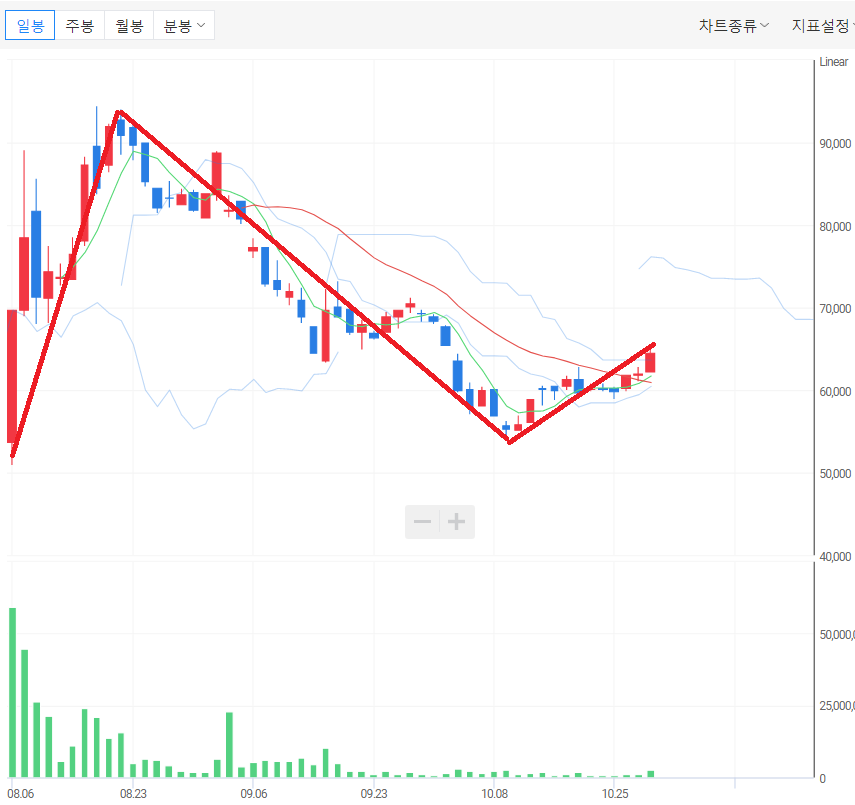
Task: Open the 분봉 minute chart dropdown
Action: (184, 25)
